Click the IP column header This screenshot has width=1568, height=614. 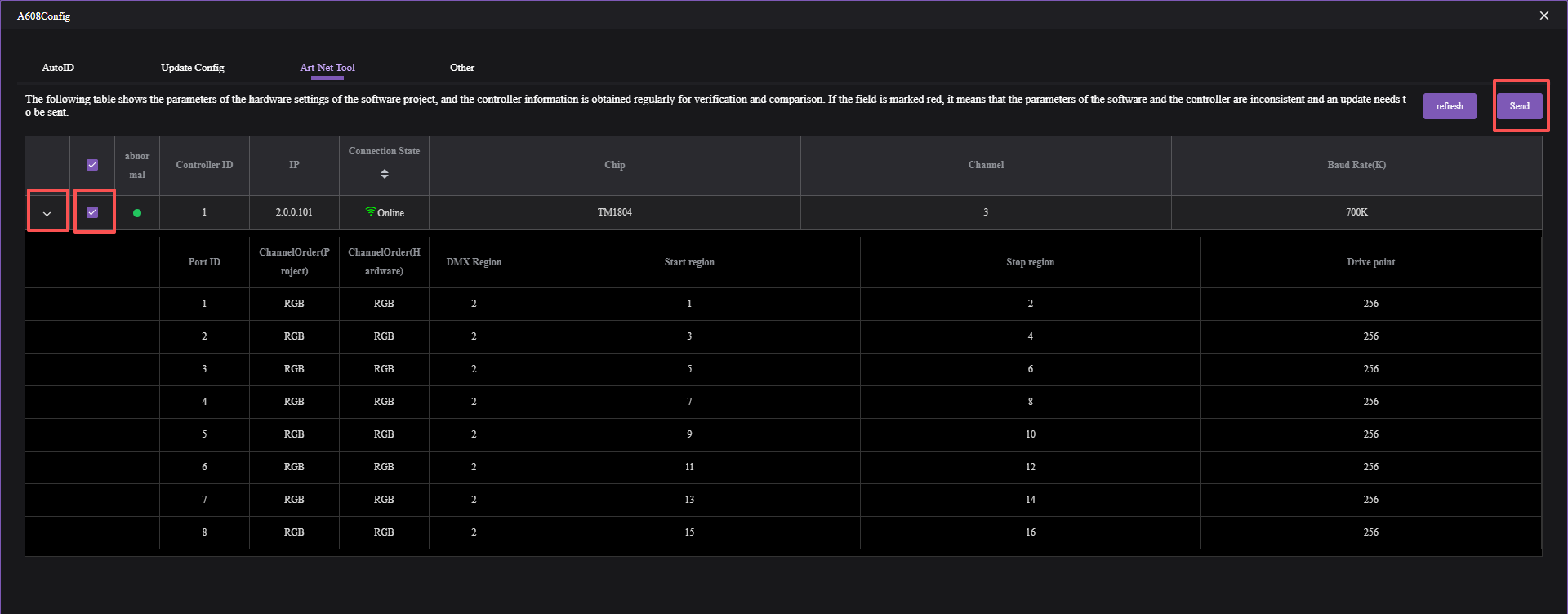coord(294,165)
